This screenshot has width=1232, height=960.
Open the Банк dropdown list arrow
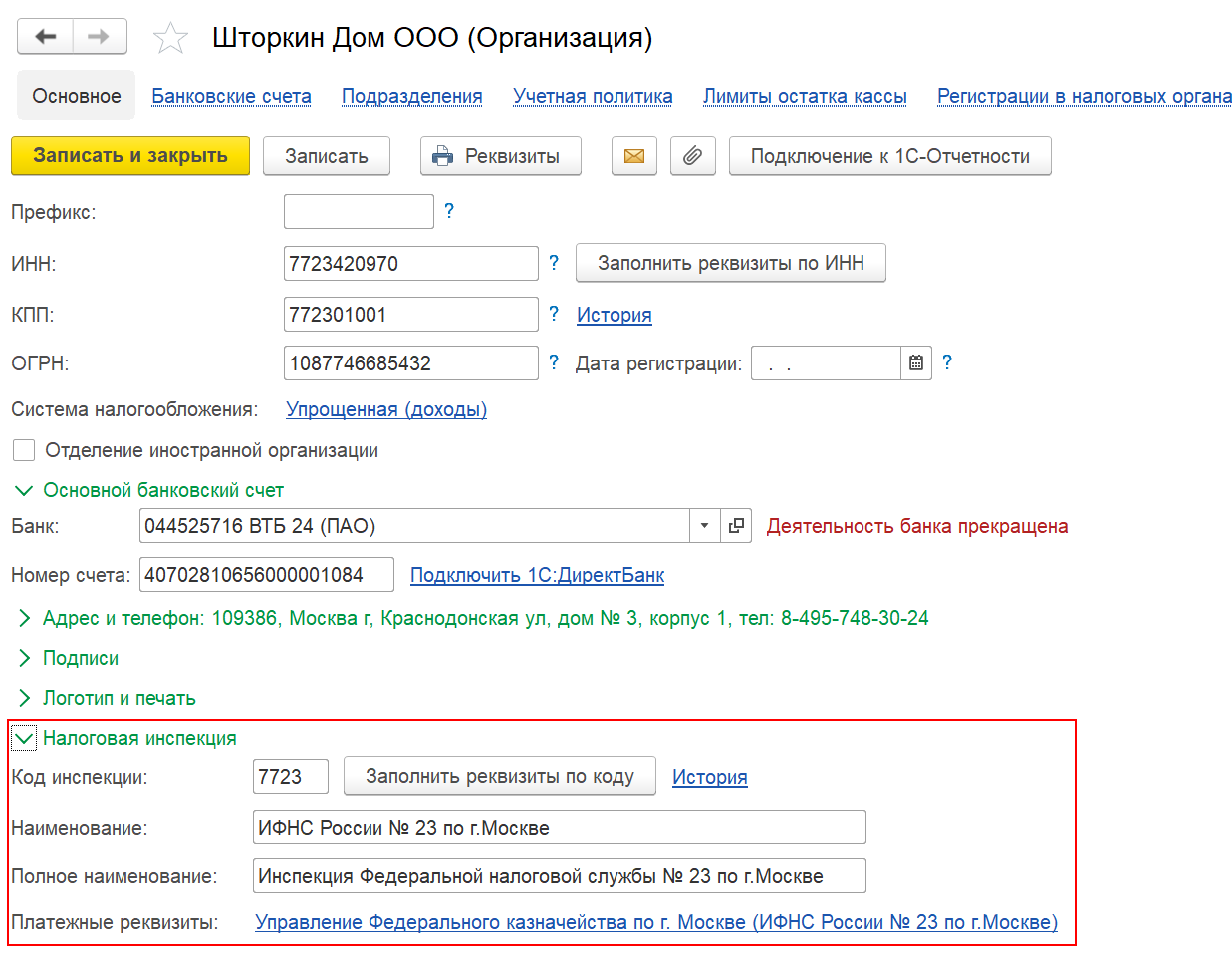tap(704, 526)
